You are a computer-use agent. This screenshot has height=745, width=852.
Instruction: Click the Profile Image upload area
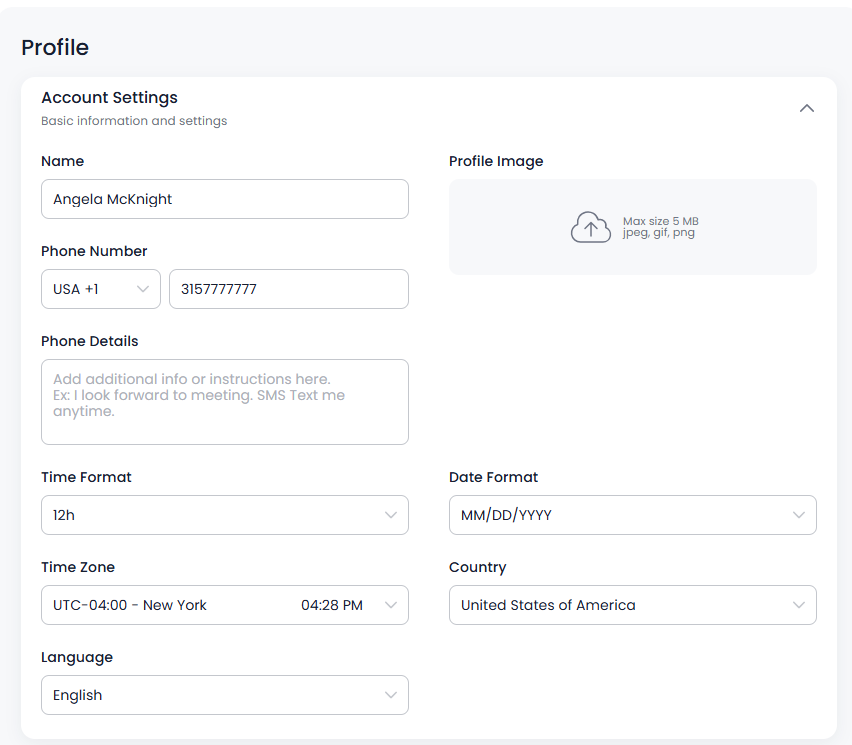click(632, 227)
